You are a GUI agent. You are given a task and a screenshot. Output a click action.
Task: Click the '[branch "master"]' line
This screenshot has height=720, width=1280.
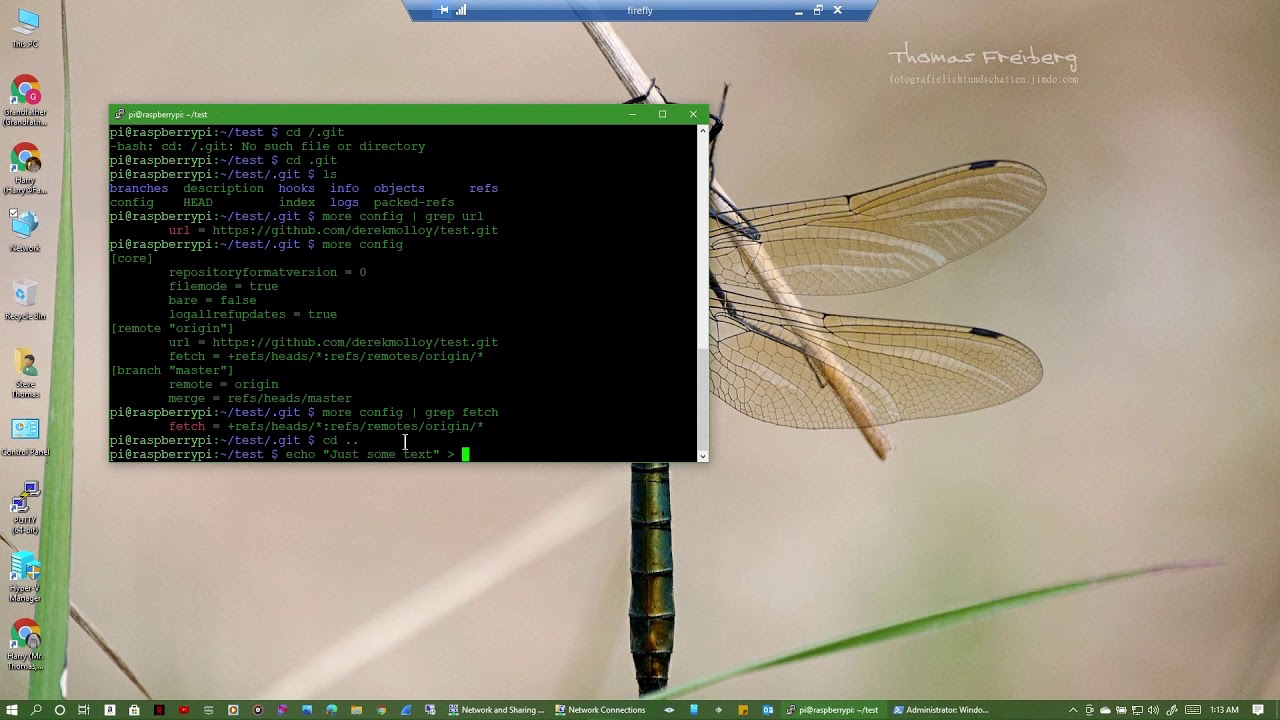[x=171, y=370]
